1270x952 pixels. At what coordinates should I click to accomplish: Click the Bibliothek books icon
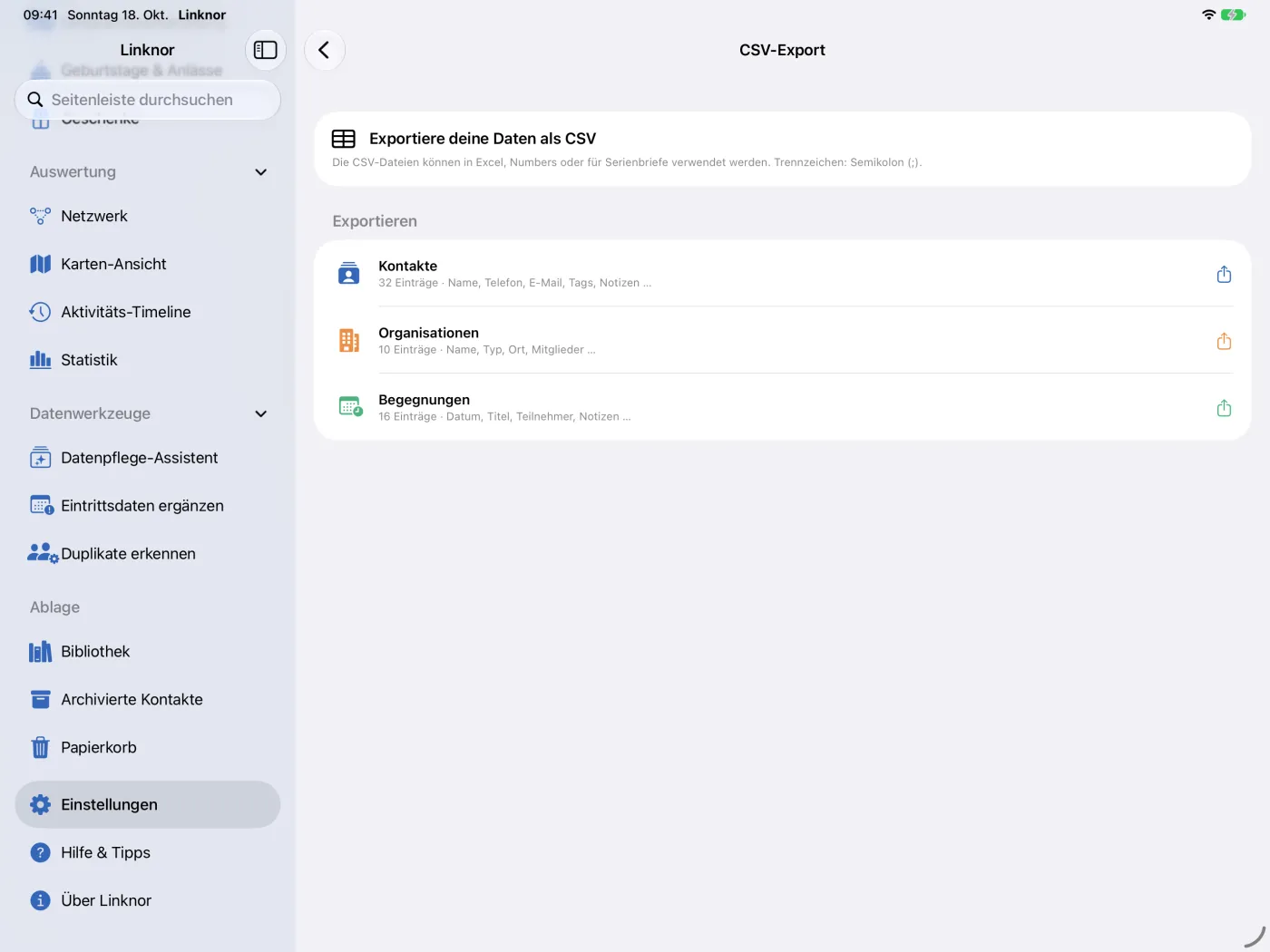click(x=40, y=651)
